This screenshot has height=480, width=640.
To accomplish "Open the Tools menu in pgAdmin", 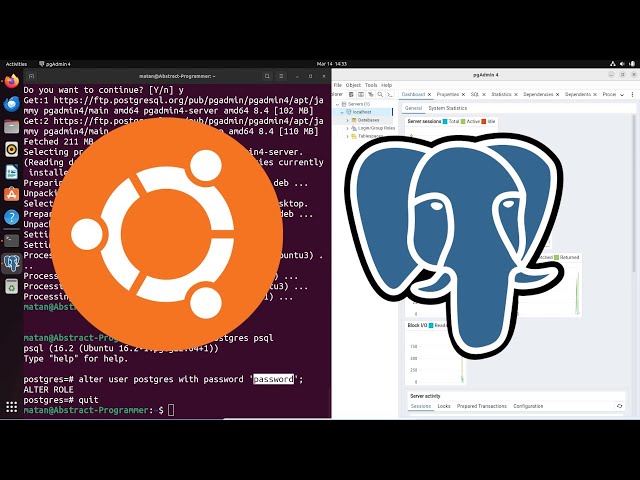I will coord(371,85).
